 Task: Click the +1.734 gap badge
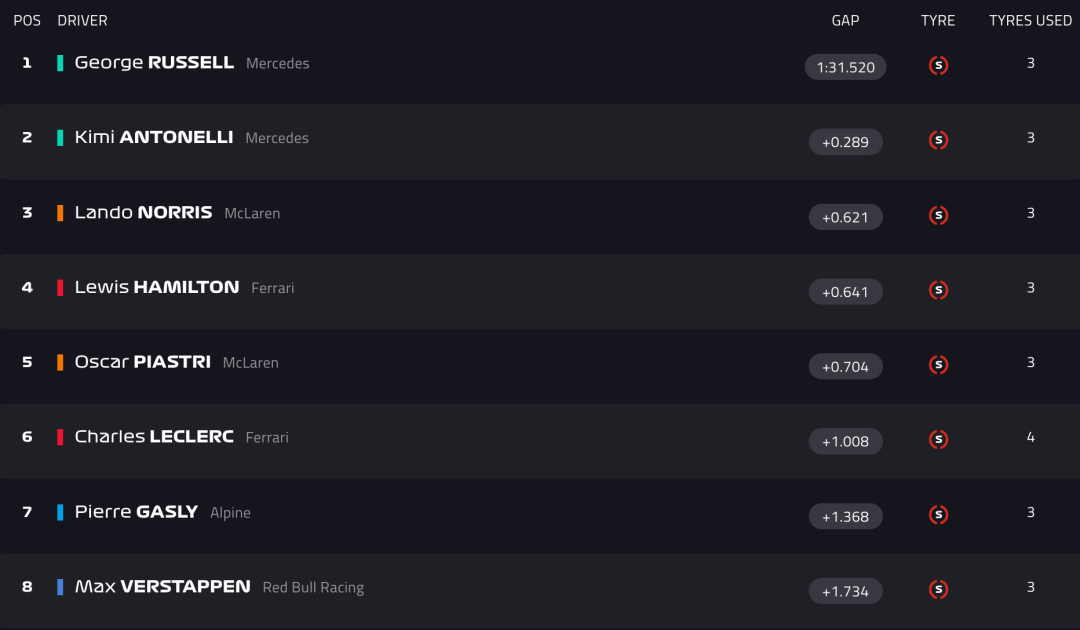pos(845,591)
